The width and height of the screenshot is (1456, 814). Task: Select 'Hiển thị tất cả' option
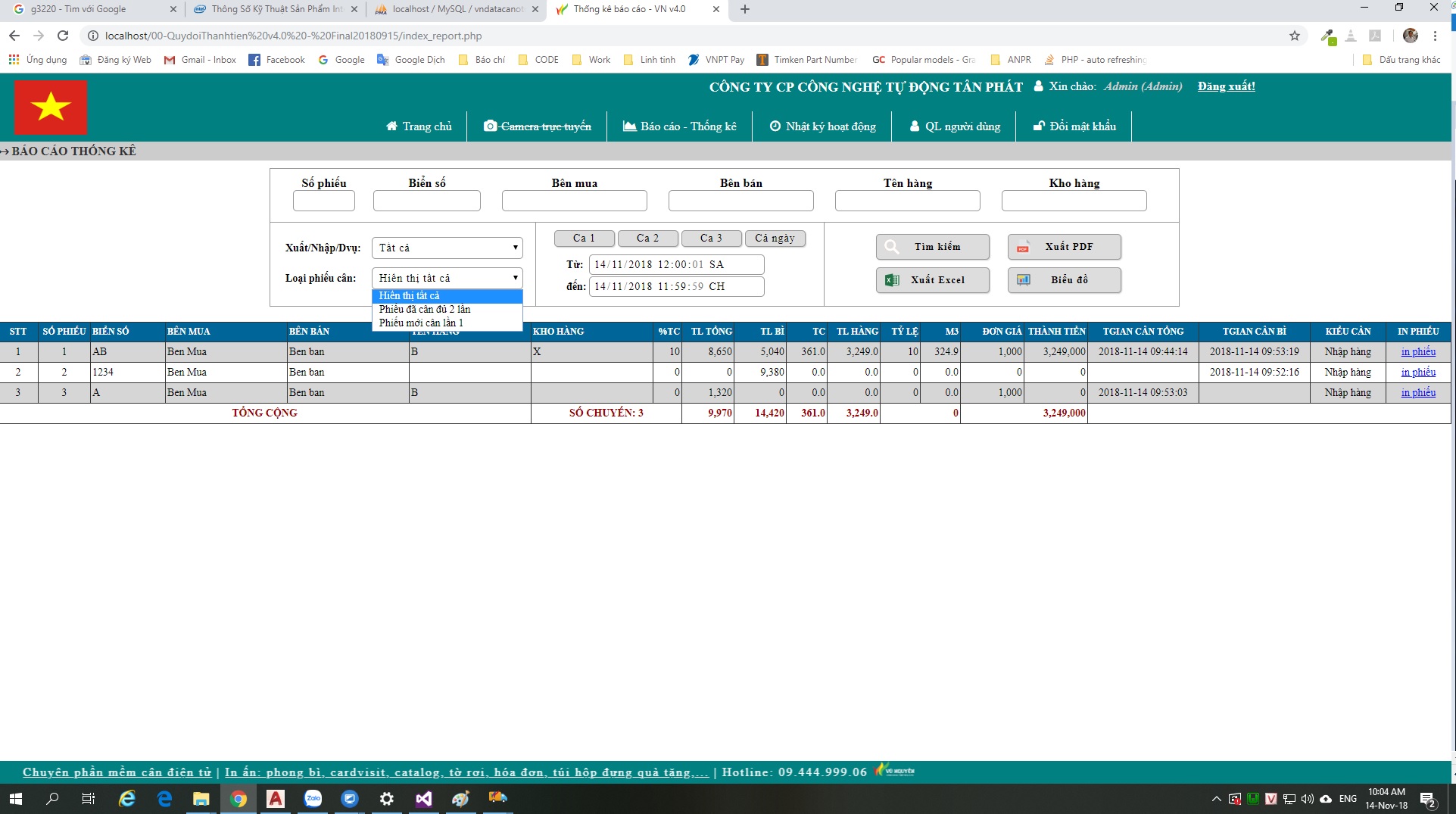[x=447, y=296]
